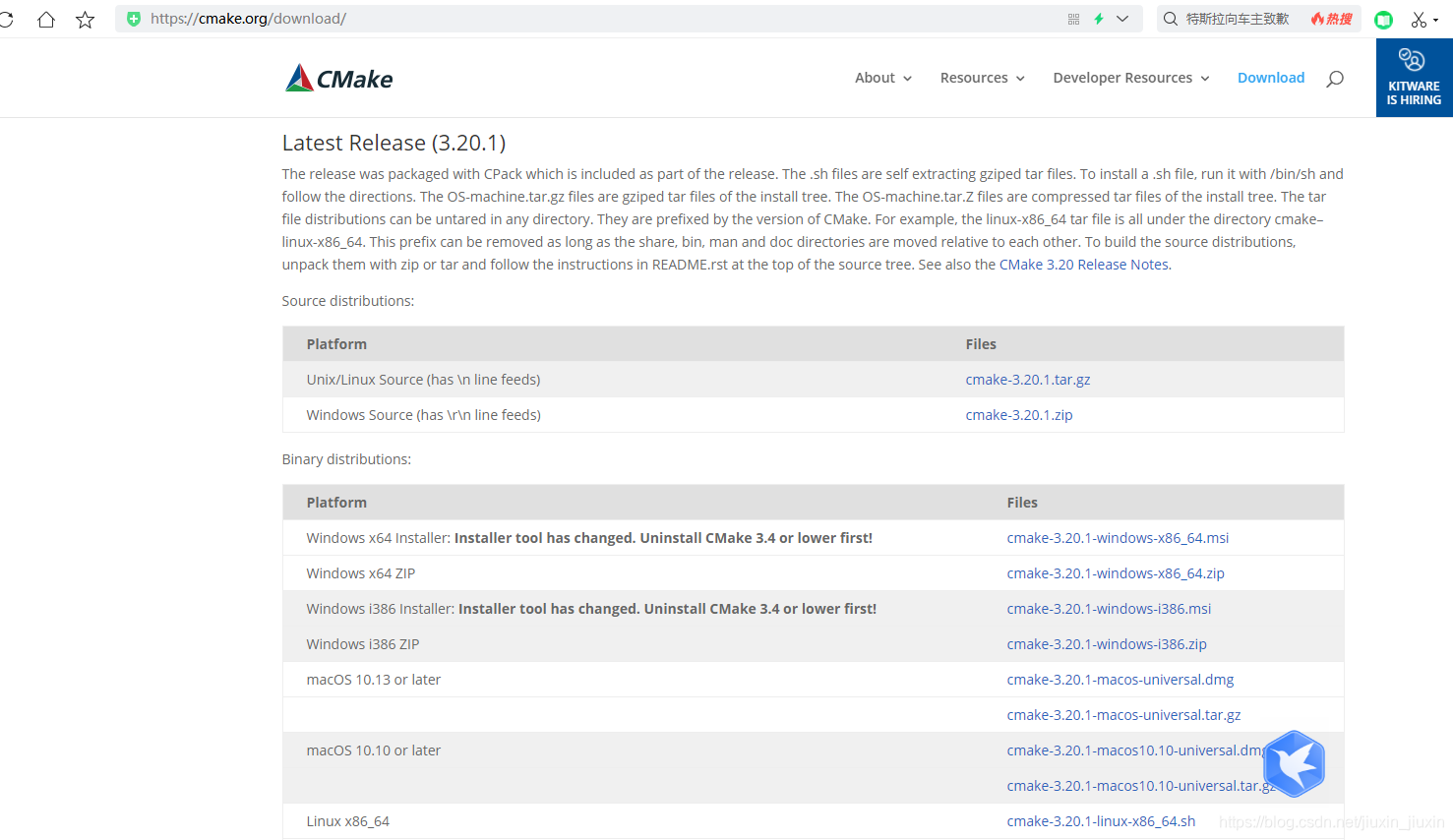The image size is (1453, 840).
Task: Select the 'Latest Release (3.20.1)' heading
Action: [394, 143]
